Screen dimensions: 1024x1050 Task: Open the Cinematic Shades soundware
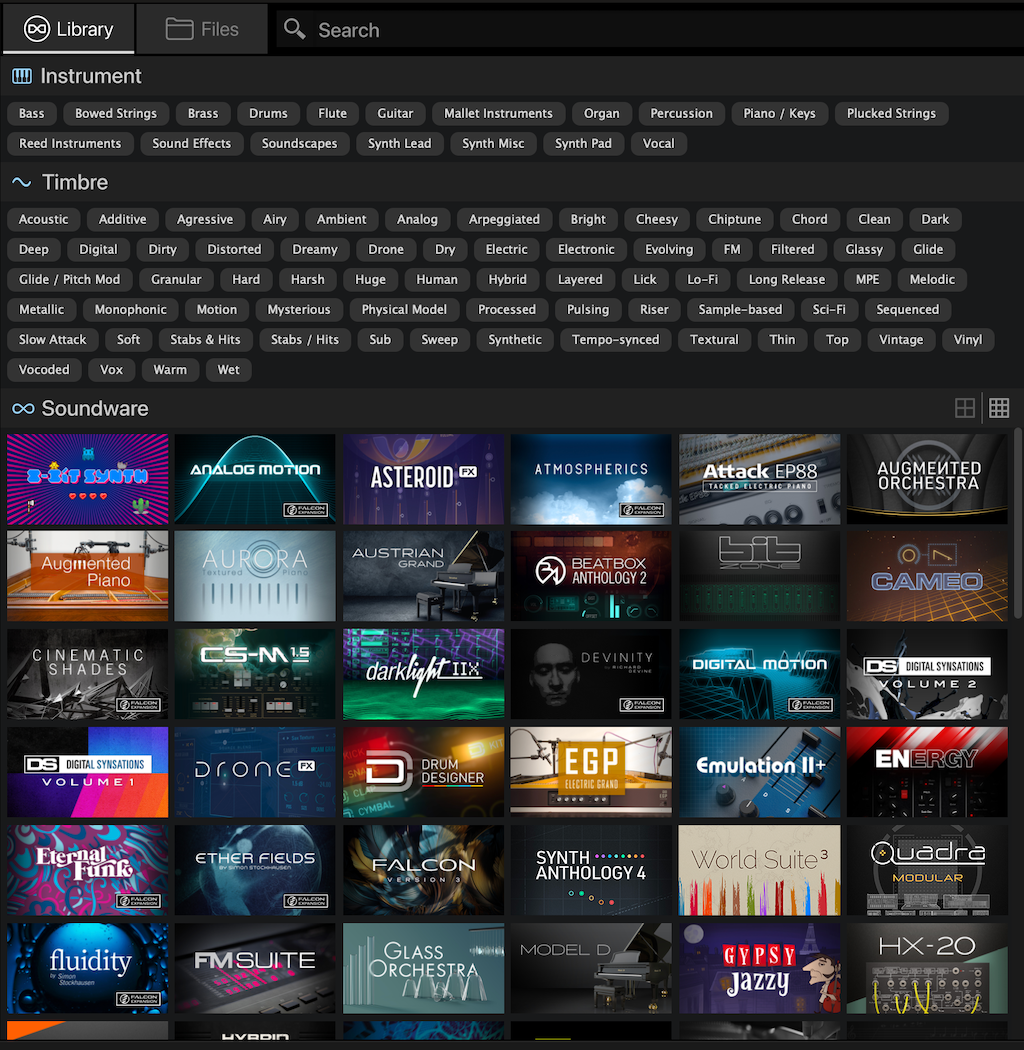click(x=88, y=674)
